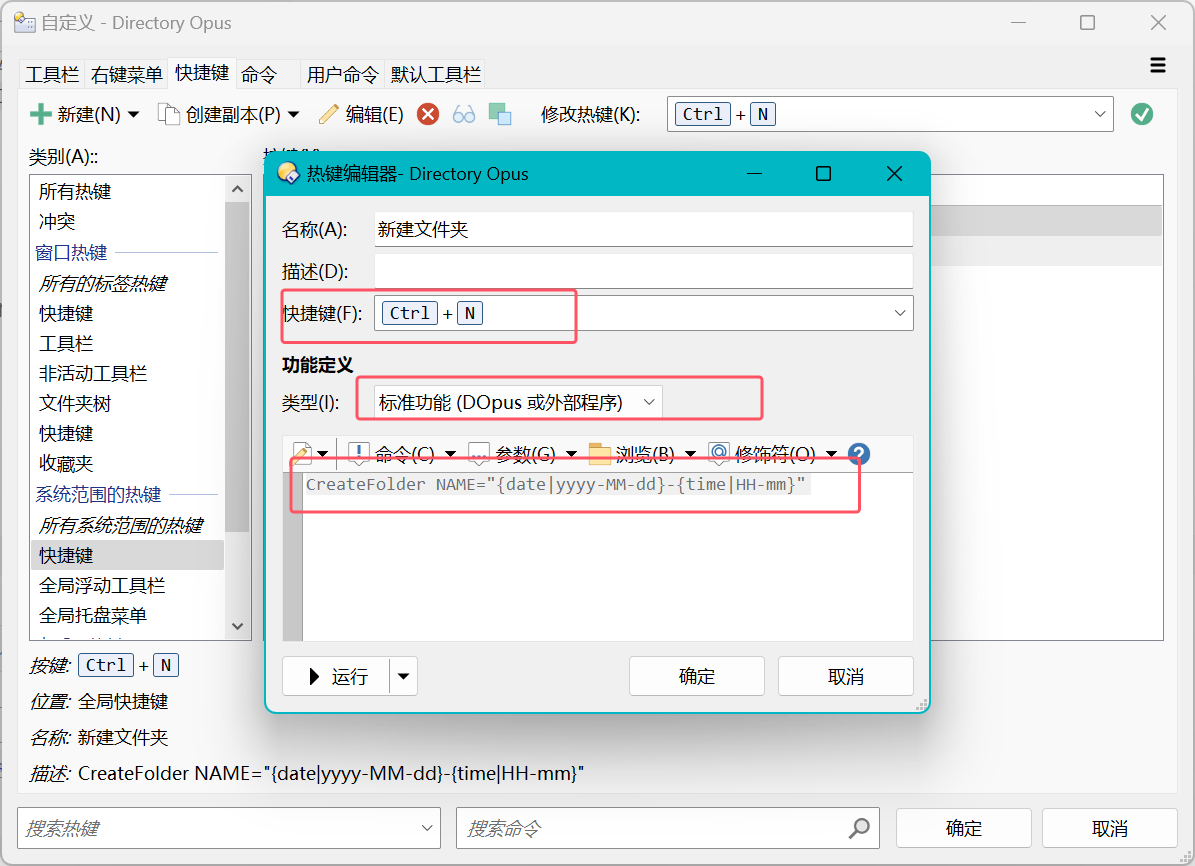Open the 浏览(B) browse folder menu
The image size is (1195, 866).
click(x=642, y=454)
